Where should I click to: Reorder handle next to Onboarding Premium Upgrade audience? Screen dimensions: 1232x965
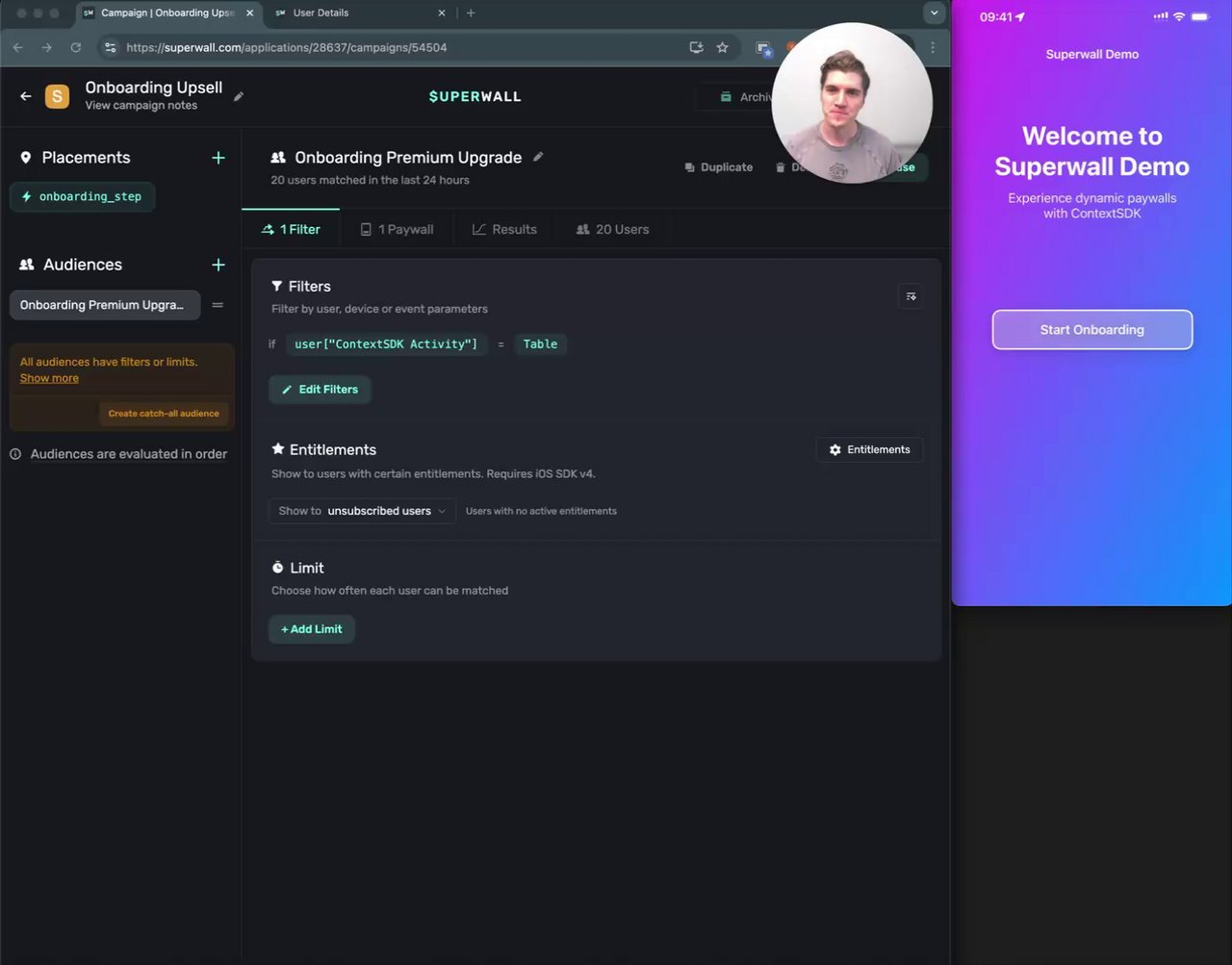pyautogui.click(x=218, y=305)
